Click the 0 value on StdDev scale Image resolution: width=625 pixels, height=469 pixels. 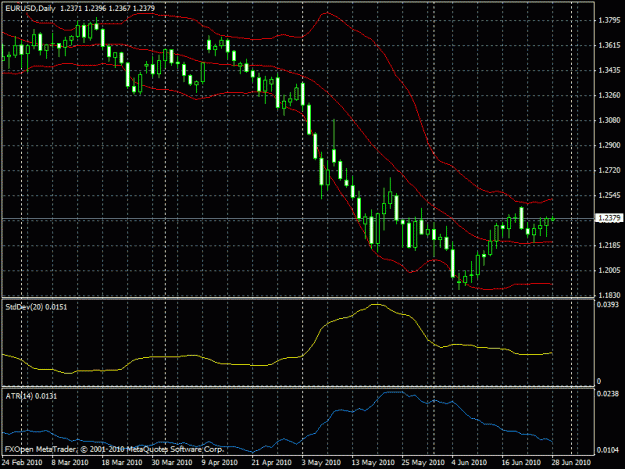pyautogui.click(x=599, y=382)
